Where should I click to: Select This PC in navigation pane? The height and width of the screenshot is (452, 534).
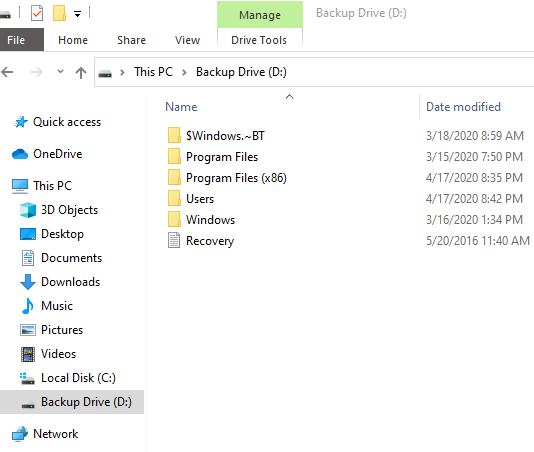pos(52,186)
